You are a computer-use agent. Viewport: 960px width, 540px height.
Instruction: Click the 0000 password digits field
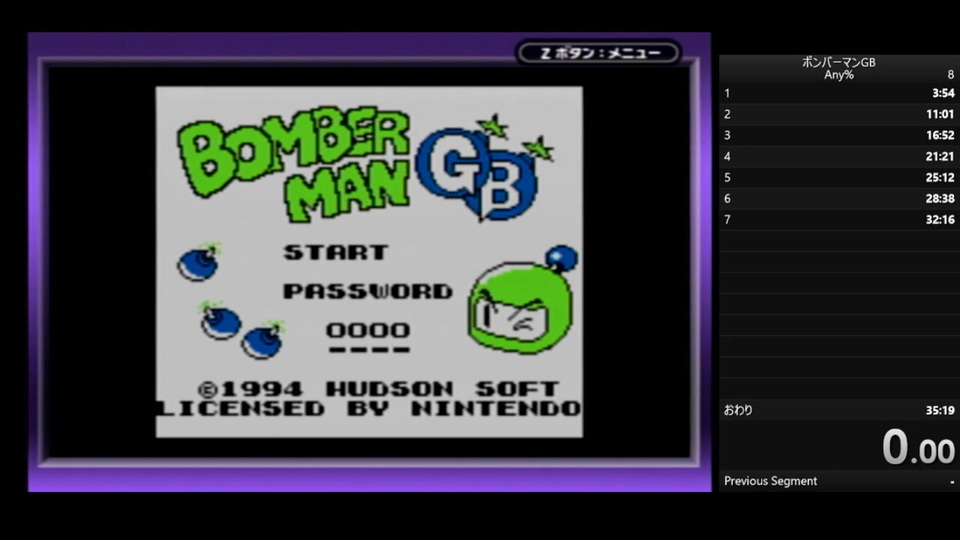click(368, 331)
